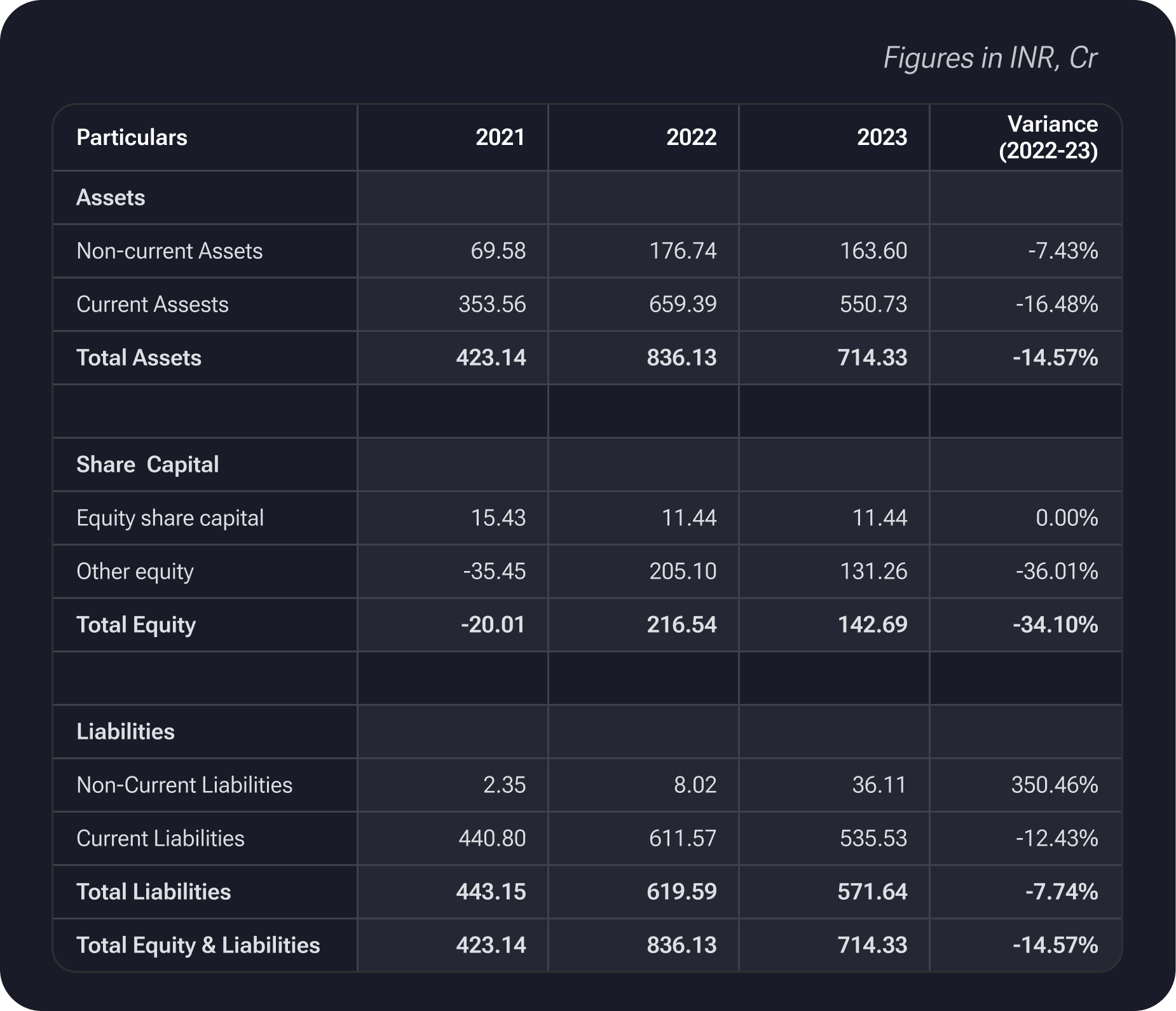Screen dimensions: 1176x1011
Task: Select the Non-current Assets row label
Action: (169, 251)
